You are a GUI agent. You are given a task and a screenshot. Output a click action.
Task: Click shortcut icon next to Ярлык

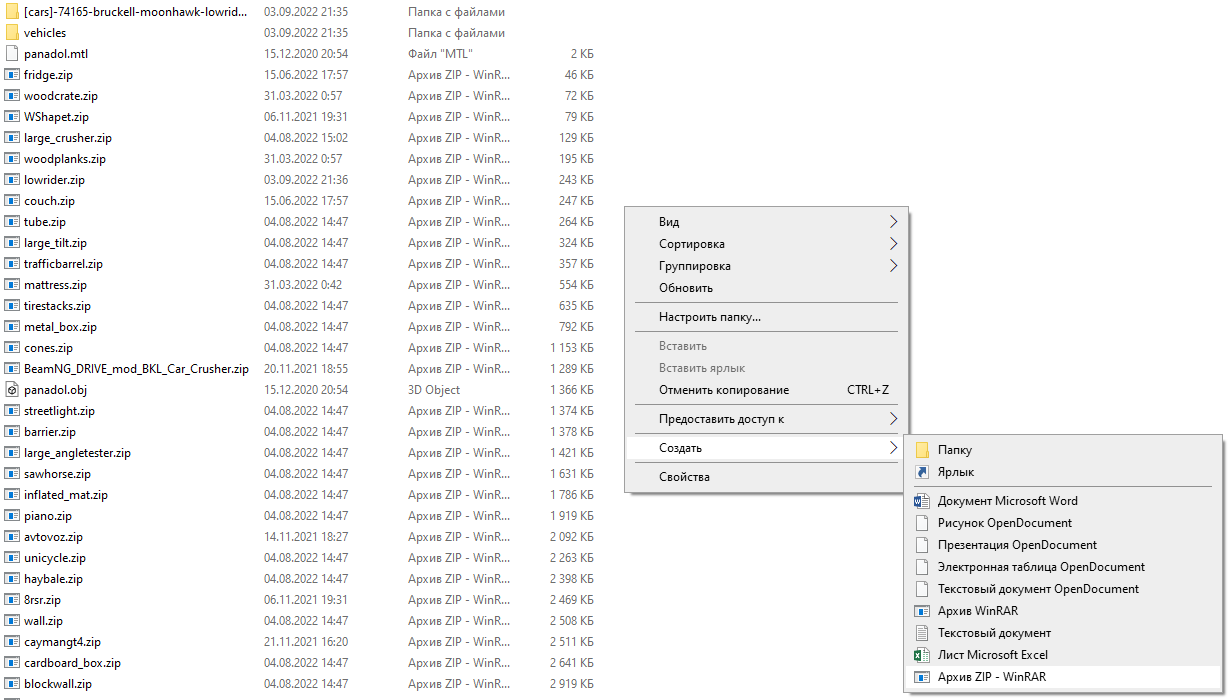(x=922, y=472)
